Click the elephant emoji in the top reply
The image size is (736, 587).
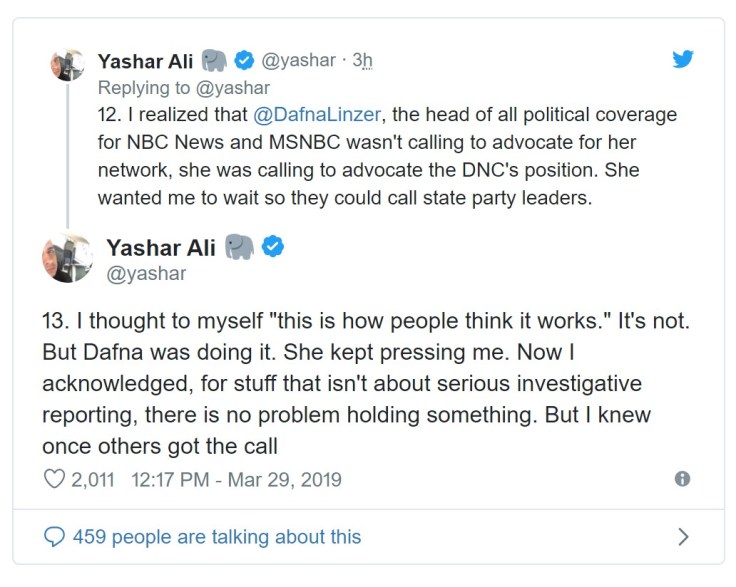[x=215, y=59]
